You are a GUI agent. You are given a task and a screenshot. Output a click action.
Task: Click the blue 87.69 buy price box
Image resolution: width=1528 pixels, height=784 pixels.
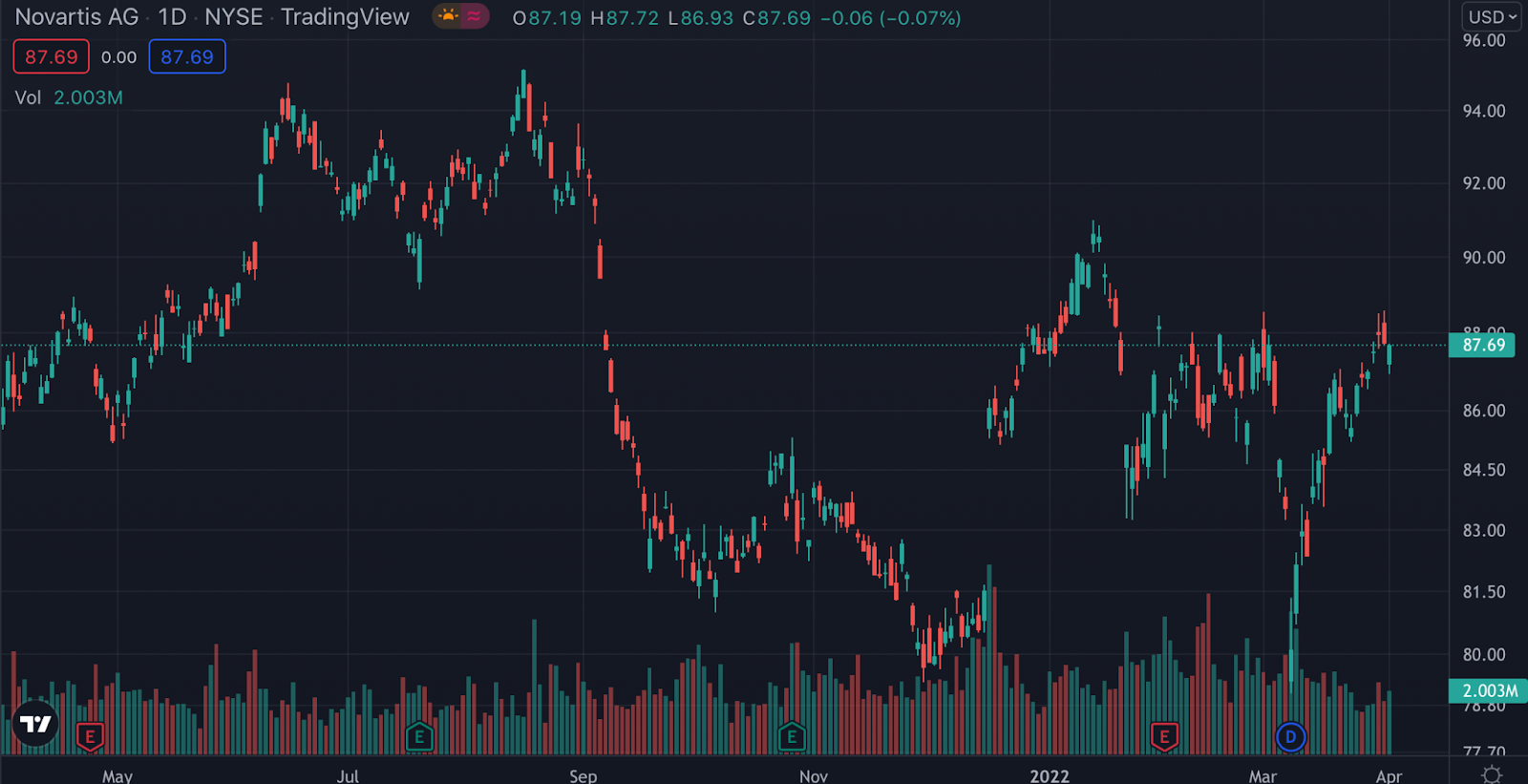point(187,57)
